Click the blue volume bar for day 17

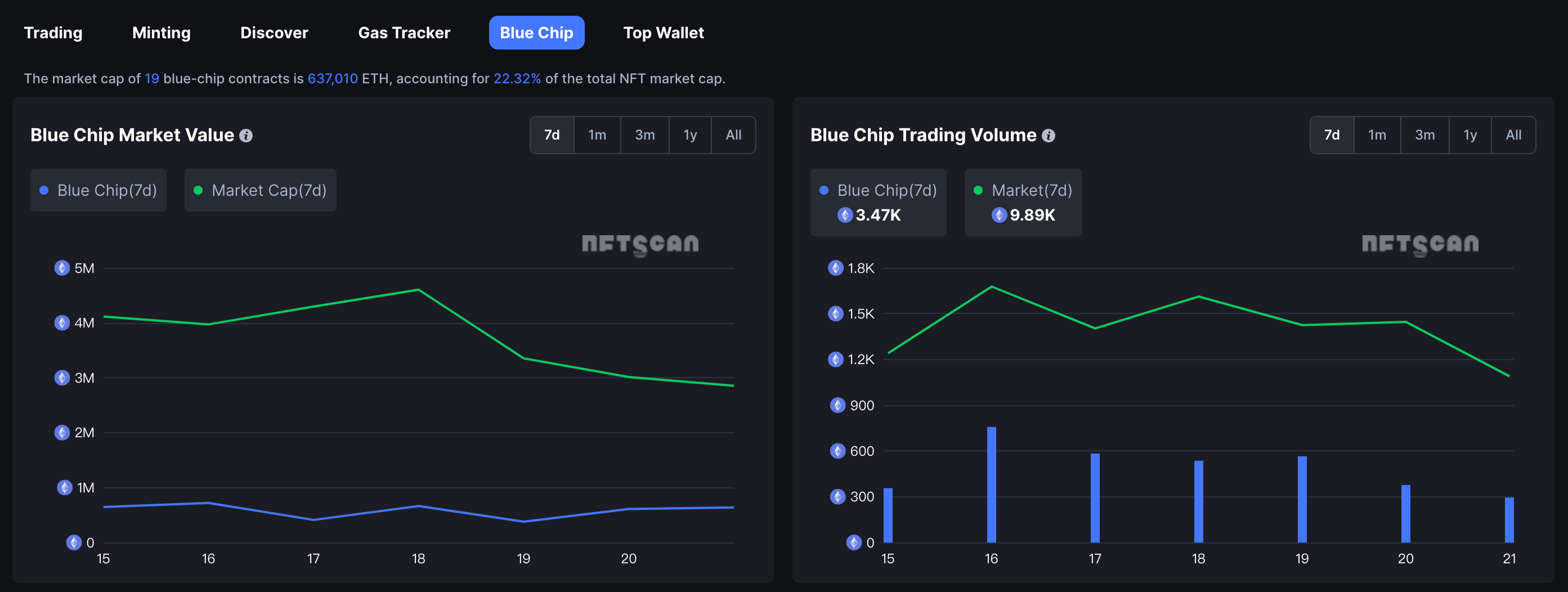pyautogui.click(x=1095, y=498)
